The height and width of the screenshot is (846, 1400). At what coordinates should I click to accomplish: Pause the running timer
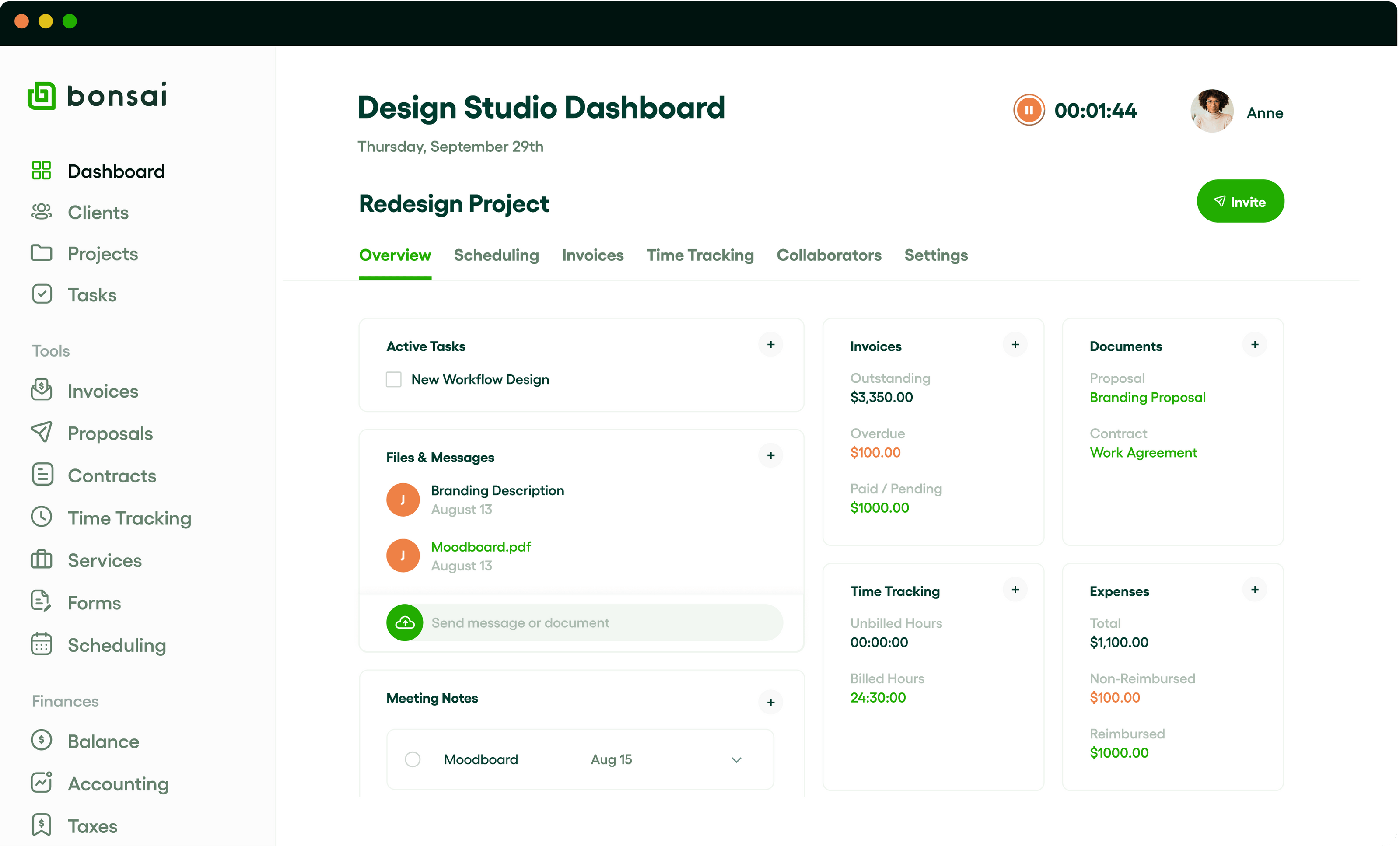[x=1029, y=110]
